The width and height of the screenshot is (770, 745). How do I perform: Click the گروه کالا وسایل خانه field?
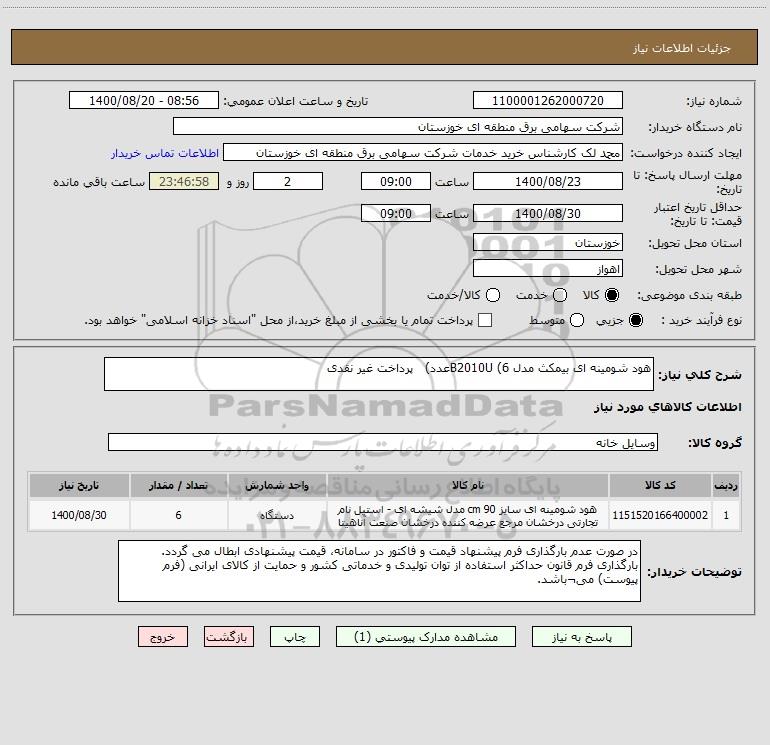pos(383,442)
